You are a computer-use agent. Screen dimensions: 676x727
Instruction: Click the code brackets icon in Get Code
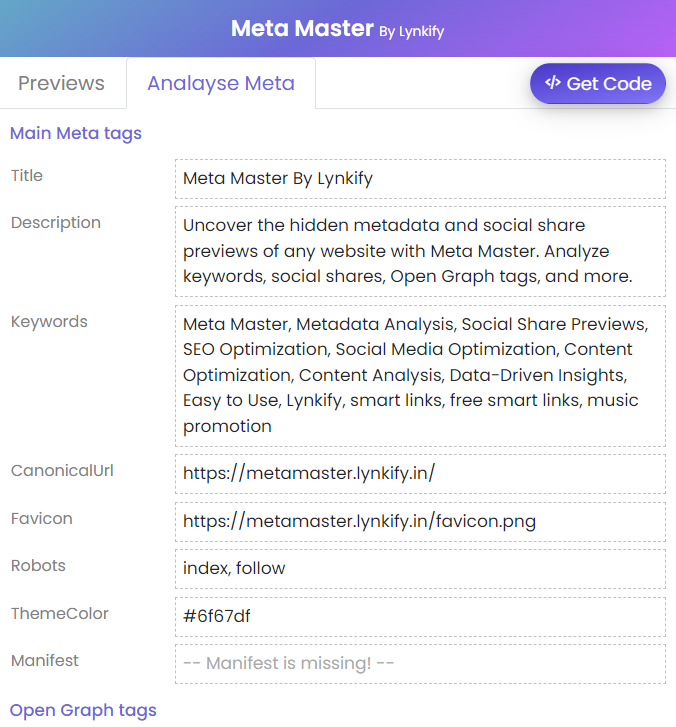pyautogui.click(x=552, y=83)
